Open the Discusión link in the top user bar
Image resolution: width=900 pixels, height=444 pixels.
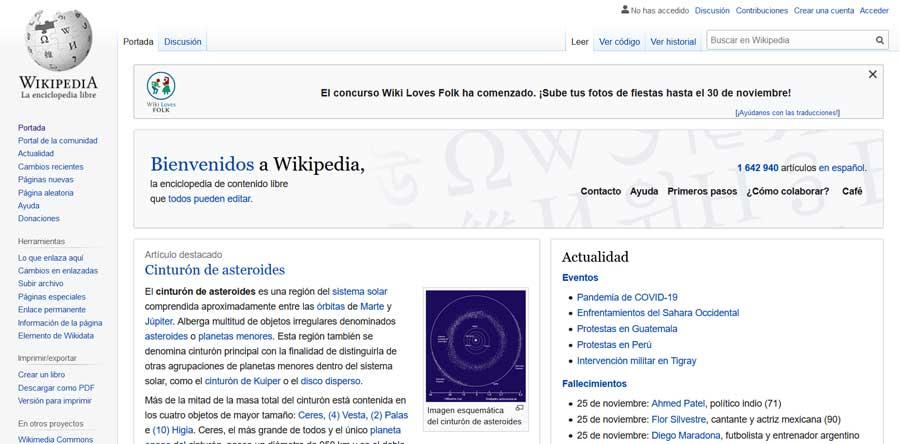click(712, 10)
